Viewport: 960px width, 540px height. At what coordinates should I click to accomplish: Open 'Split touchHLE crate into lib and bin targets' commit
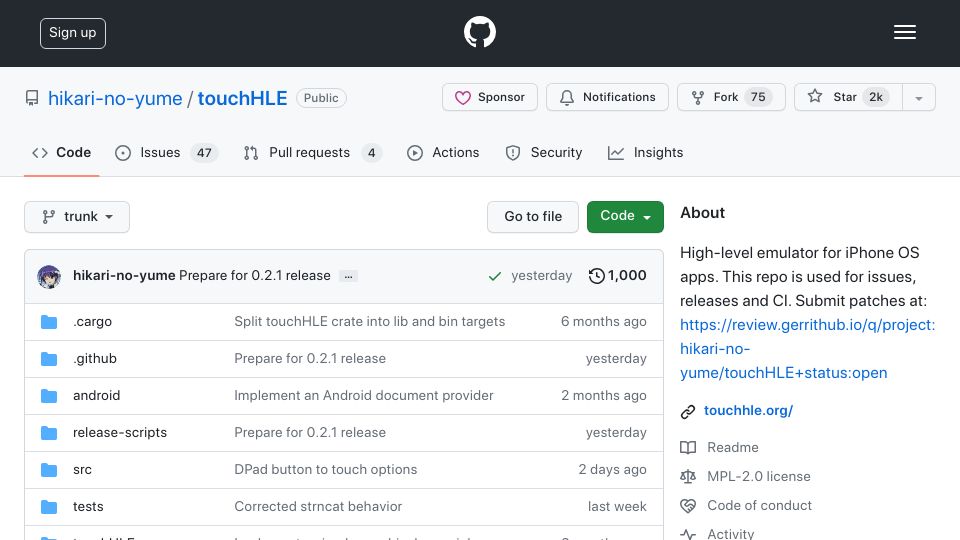pos(370,322)
